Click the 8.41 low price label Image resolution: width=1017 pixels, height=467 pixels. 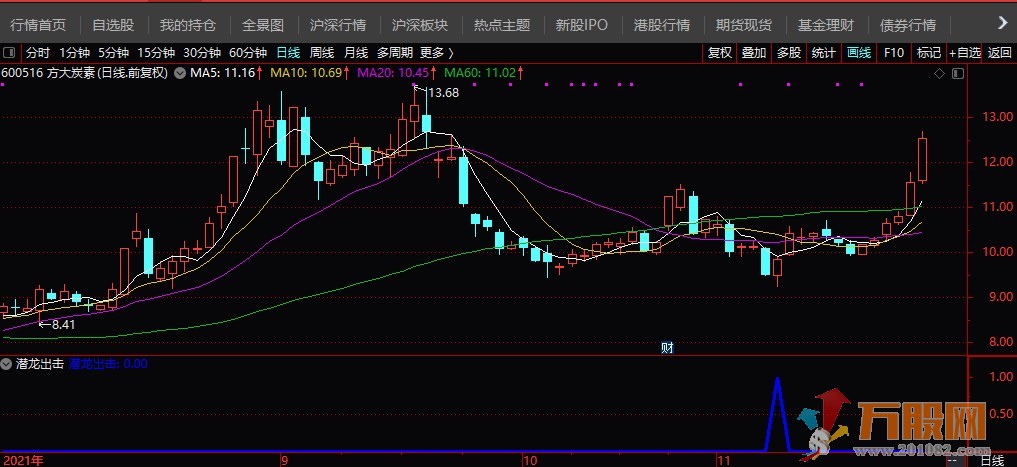coord(64,324)
